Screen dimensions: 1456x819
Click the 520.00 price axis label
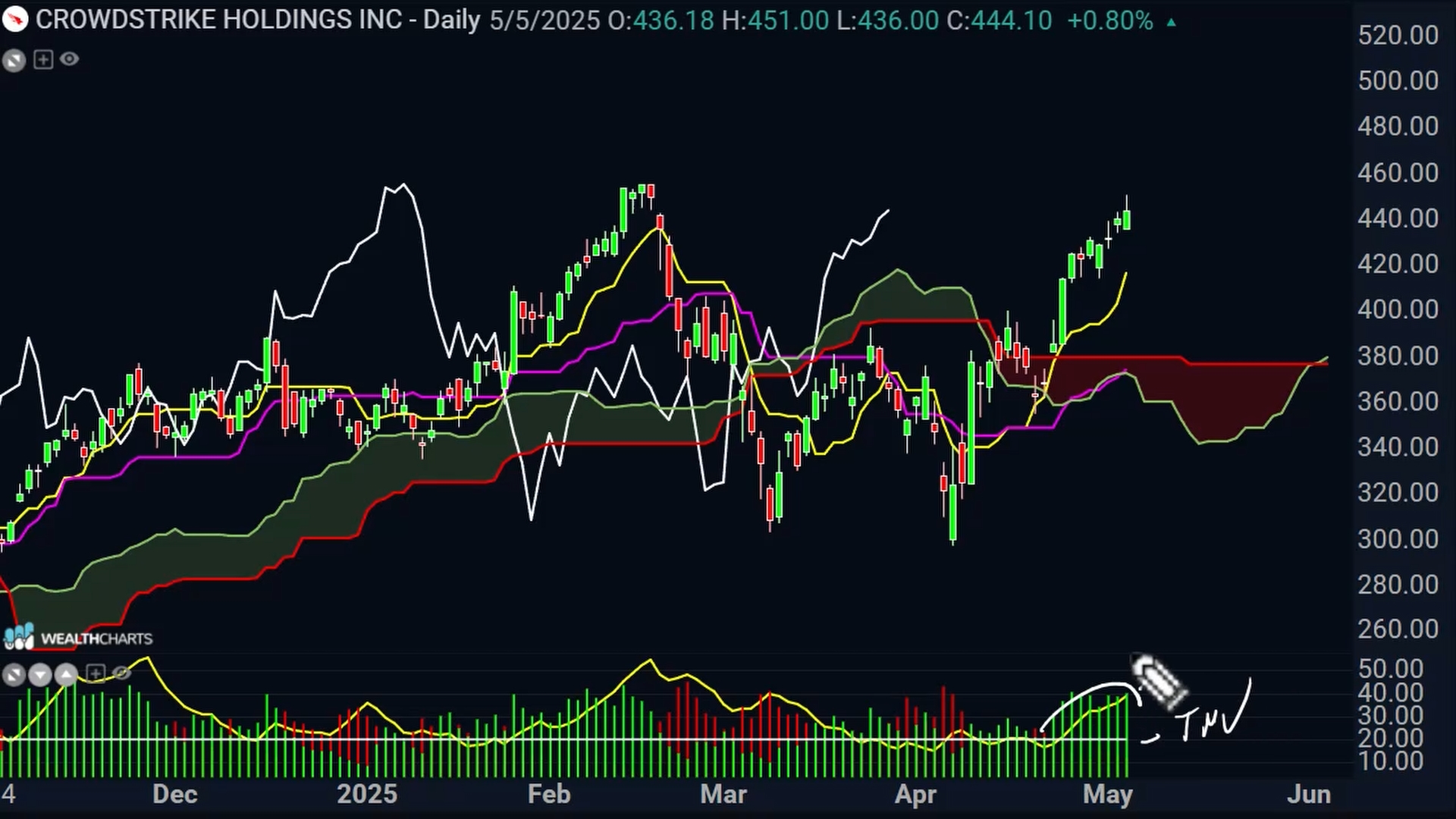click(1398, 35)
